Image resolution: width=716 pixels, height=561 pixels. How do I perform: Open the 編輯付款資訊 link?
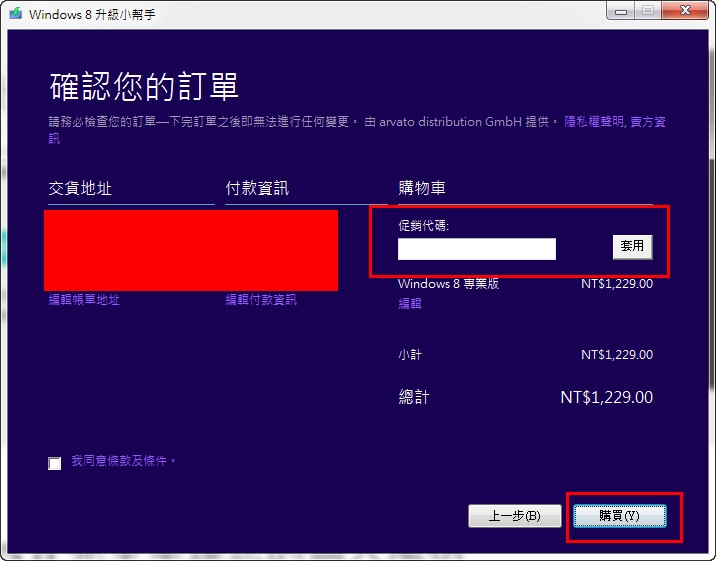261,299
